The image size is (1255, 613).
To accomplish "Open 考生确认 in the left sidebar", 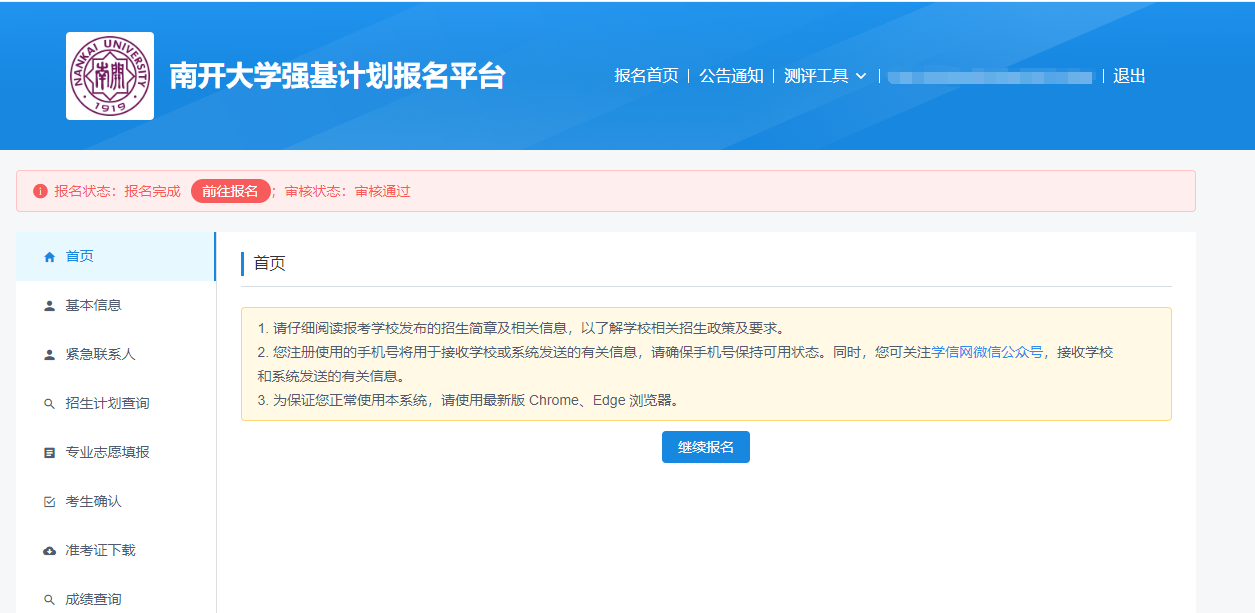I will click(x=115, y=501).
